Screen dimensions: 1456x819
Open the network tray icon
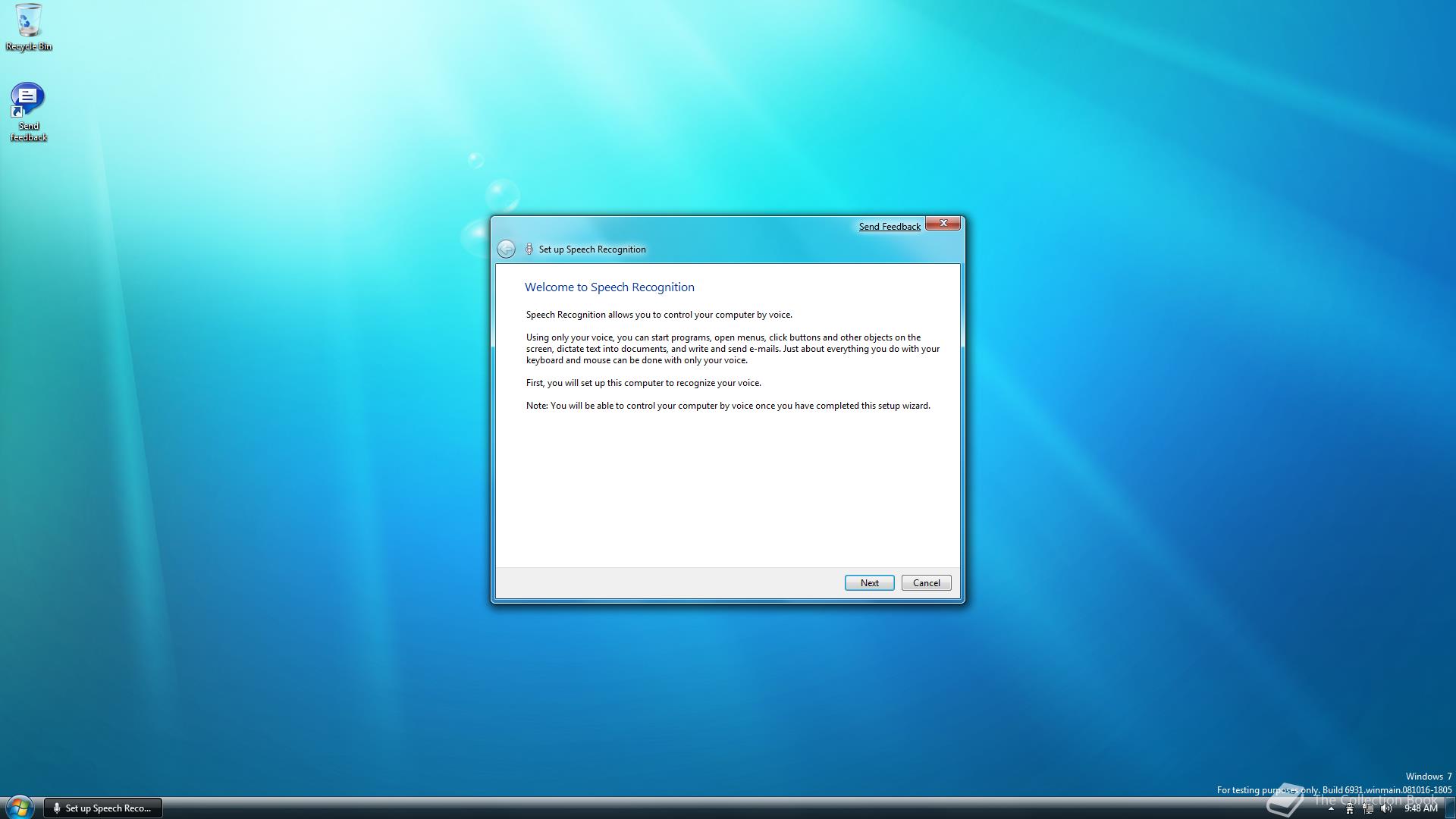(1368, 808)
